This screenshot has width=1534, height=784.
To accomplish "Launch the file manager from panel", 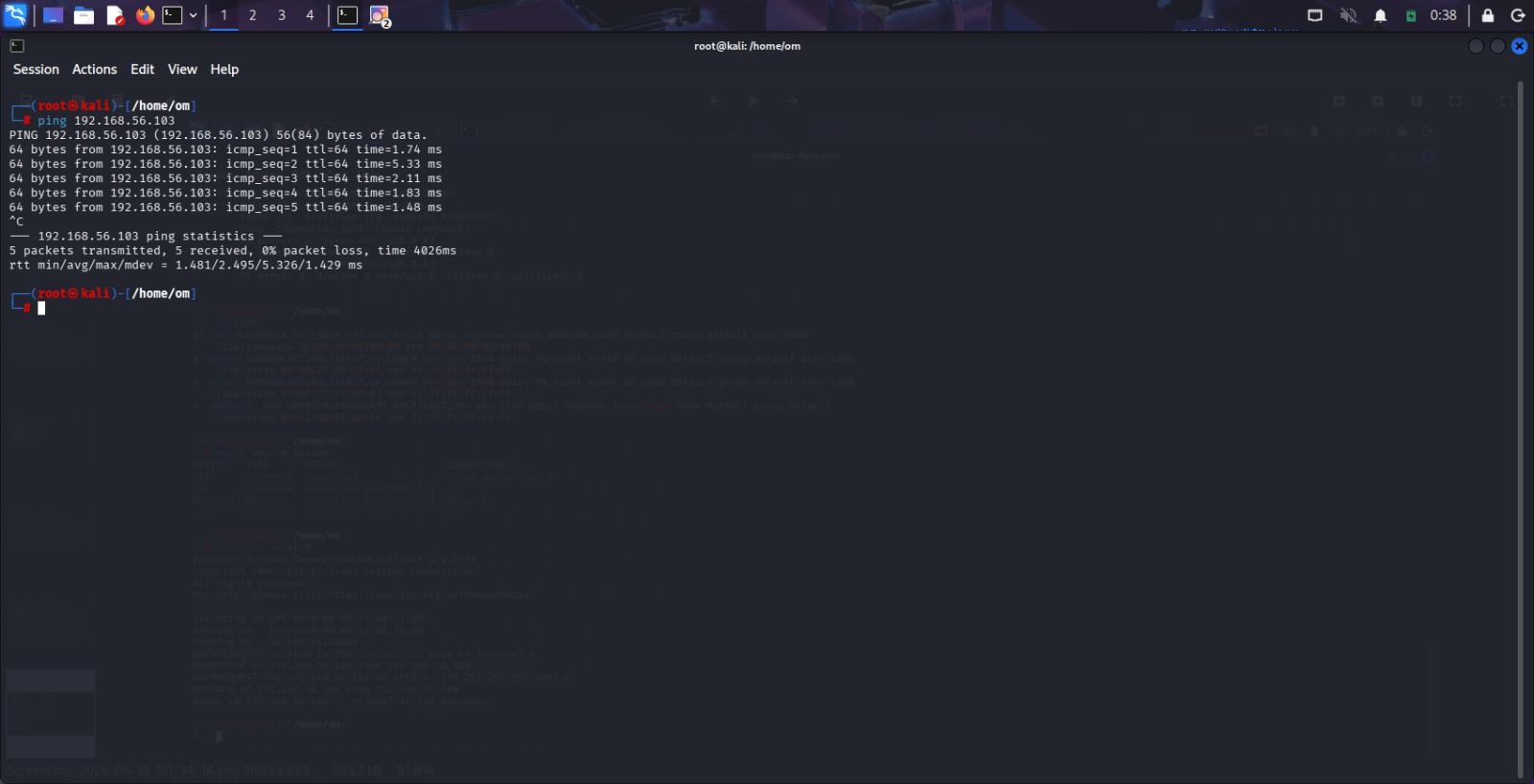I will tap(83, 15).
